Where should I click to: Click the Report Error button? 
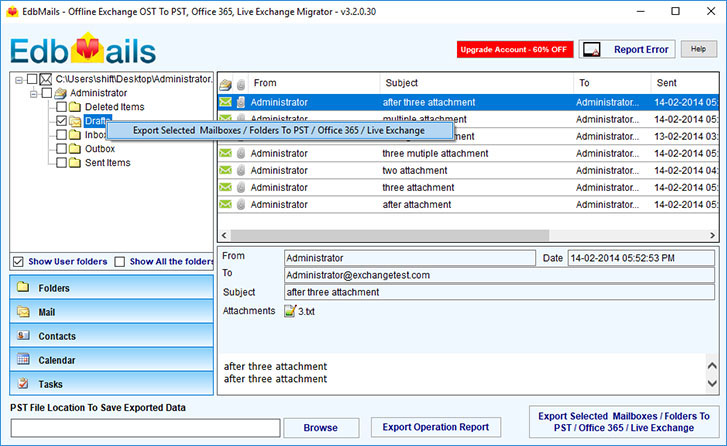(627, 49)
